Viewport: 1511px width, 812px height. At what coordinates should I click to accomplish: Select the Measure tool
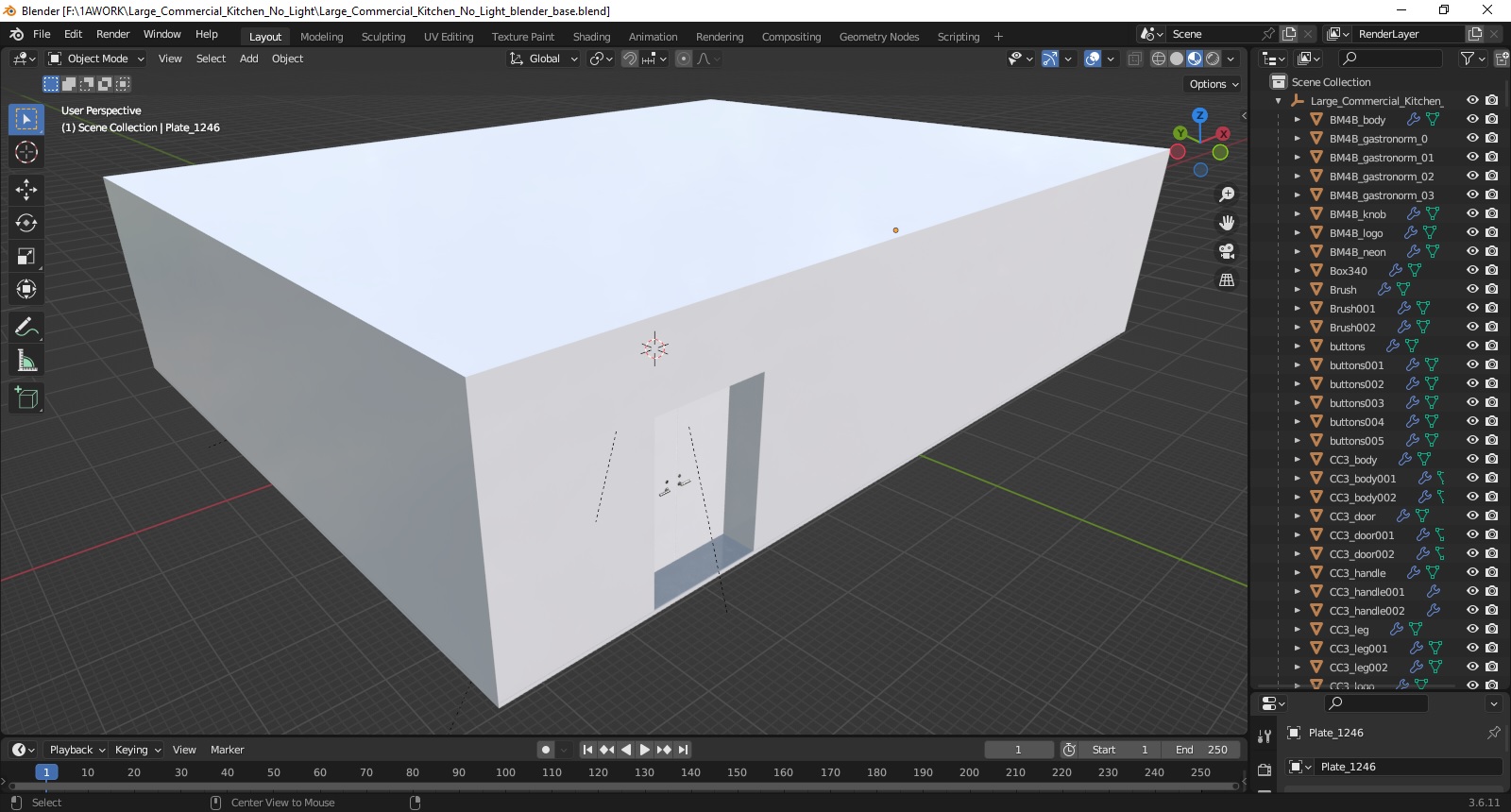point(26,360)
